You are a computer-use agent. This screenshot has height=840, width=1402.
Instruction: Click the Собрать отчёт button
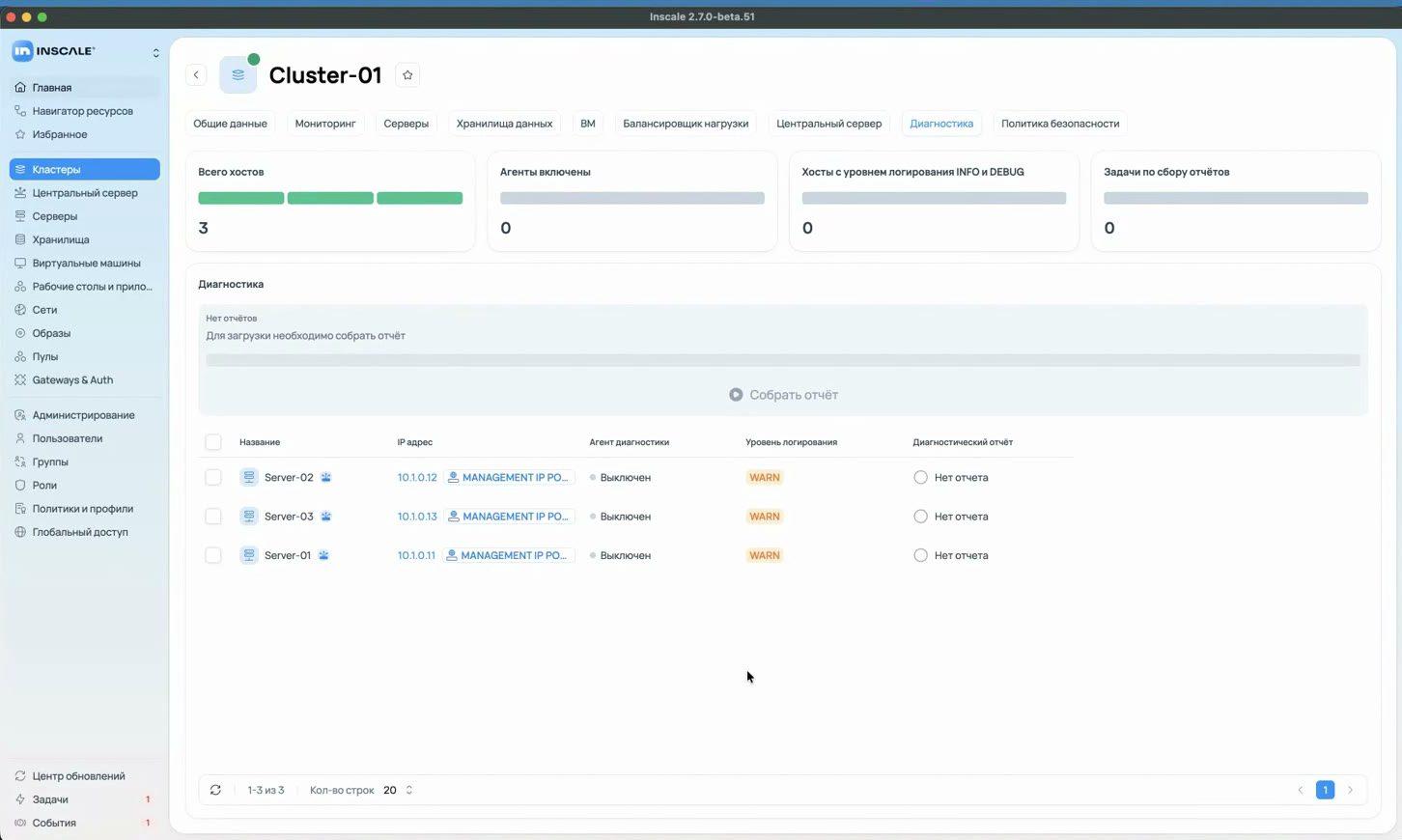783,395
